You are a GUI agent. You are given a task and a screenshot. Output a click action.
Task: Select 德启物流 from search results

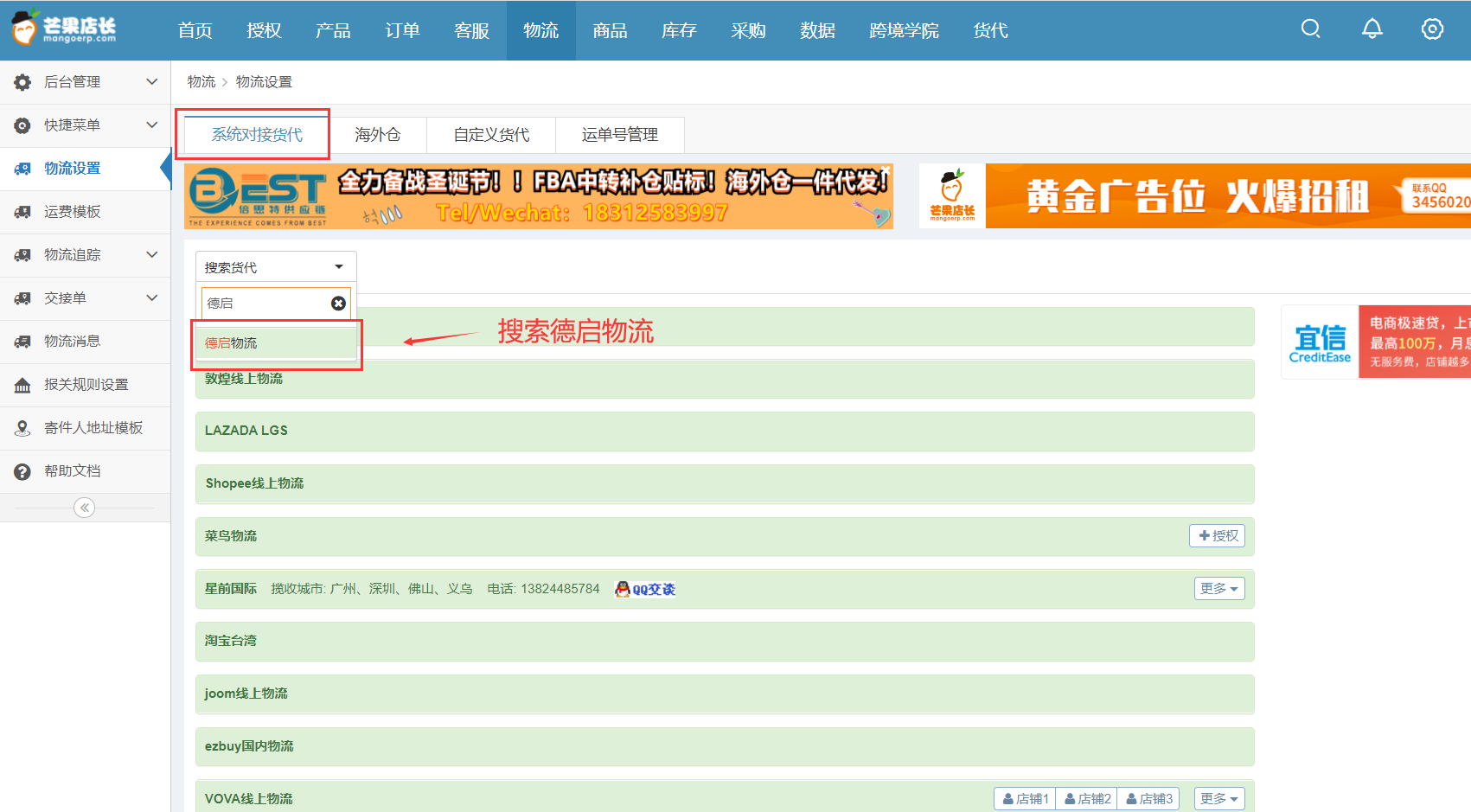point(276,343)
